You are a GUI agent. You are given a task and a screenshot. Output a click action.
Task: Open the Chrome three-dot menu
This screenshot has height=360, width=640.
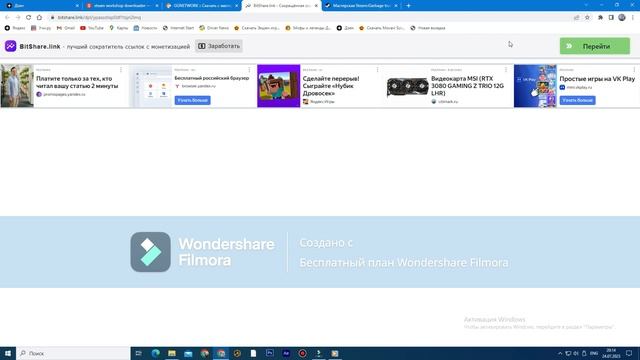[633, 18]
